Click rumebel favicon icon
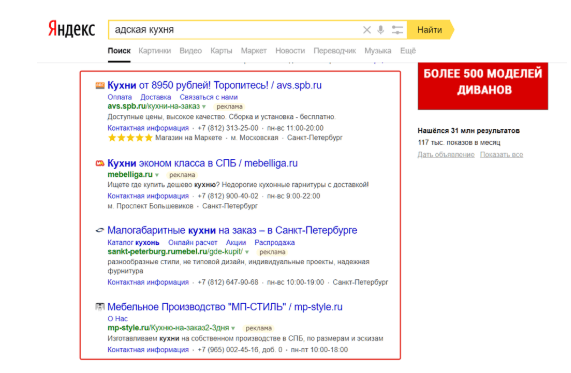 [x=100, y=230]
